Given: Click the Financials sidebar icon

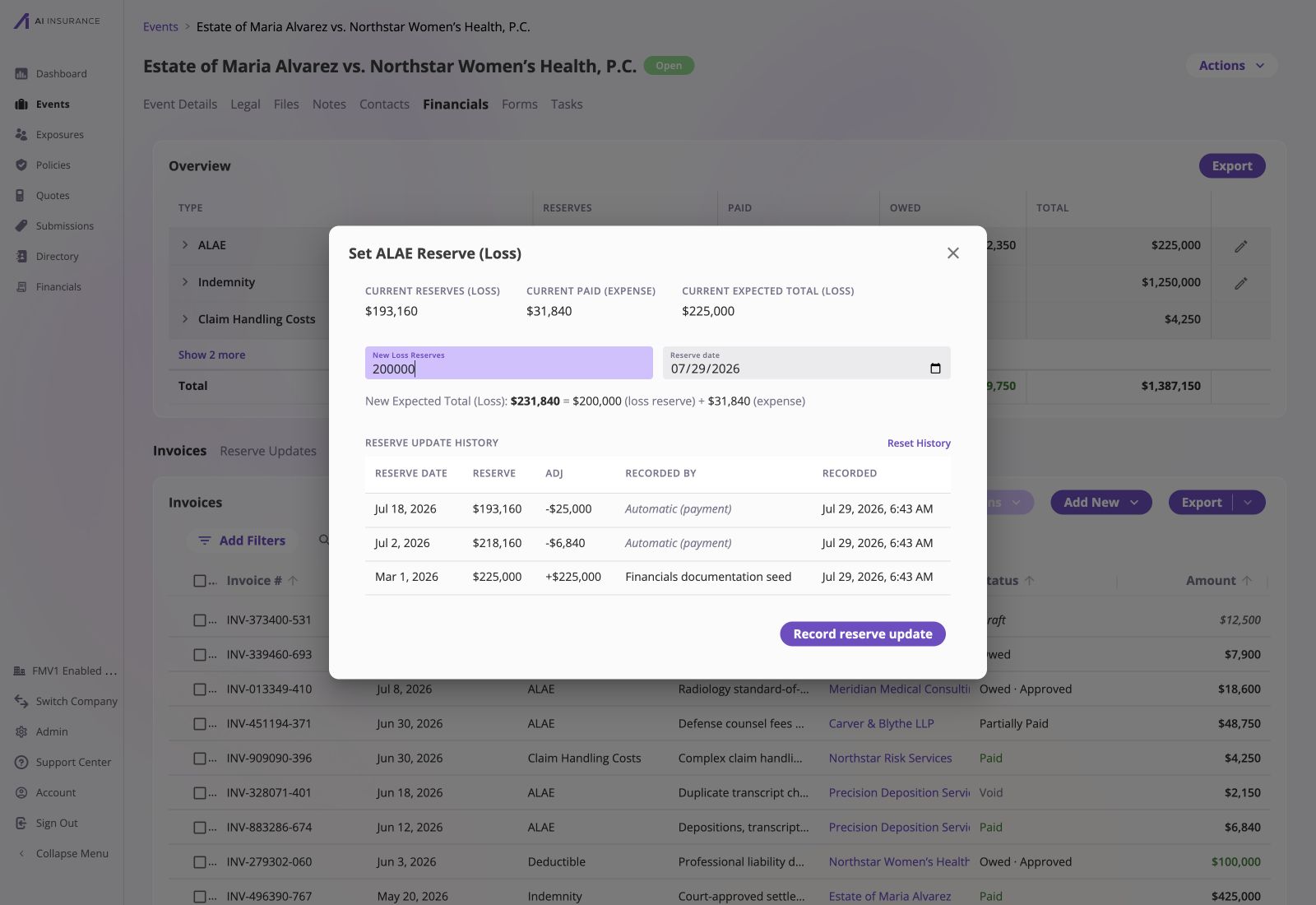Looking at the screenshot, I should click(21, 287).
